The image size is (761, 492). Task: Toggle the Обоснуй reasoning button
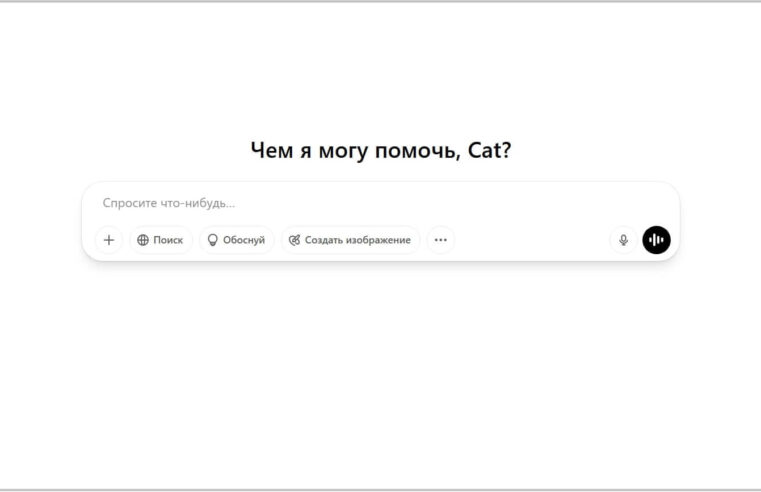click(237, 240)
